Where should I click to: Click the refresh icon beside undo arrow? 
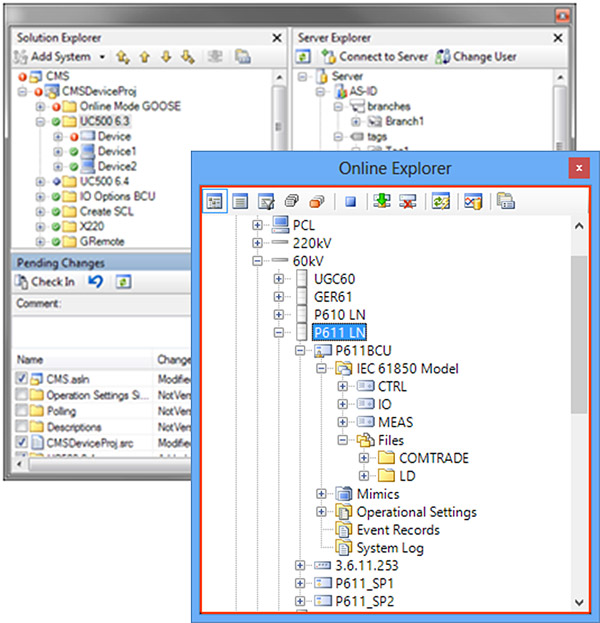pos(123,282)
